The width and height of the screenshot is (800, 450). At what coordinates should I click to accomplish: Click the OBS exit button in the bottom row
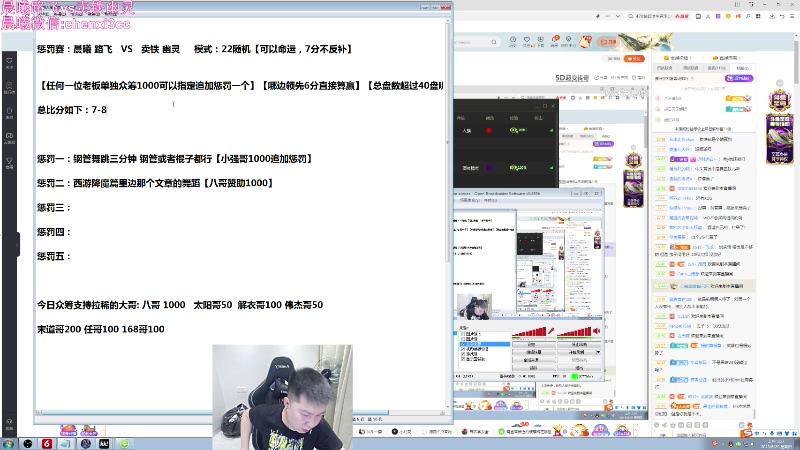[579, 367]
